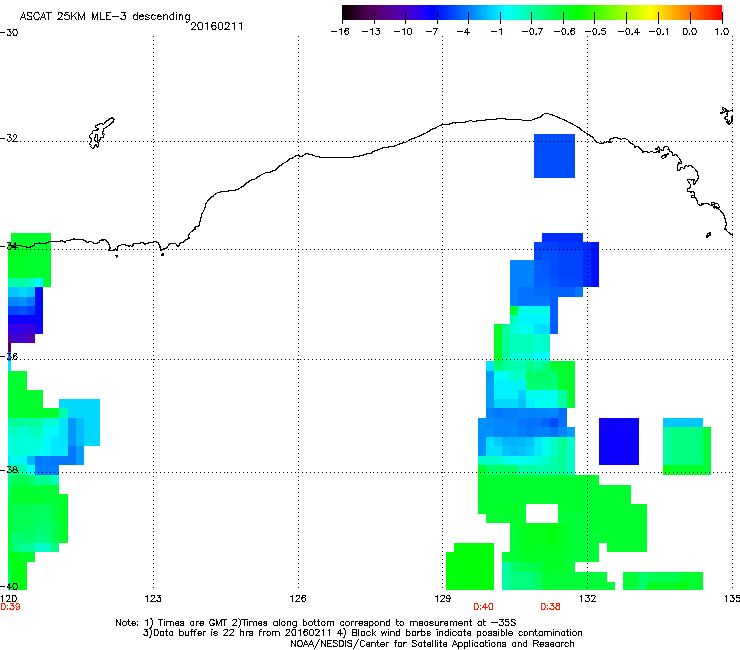
Task: Select the -10 color scale label
Action: point(403,32)
